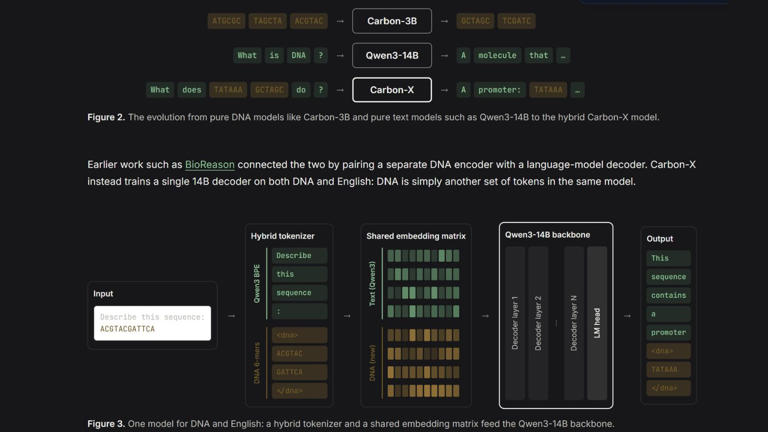Select the ACGTAC token in the Carbon-3B row
The image size is (768, 432).
309,21
